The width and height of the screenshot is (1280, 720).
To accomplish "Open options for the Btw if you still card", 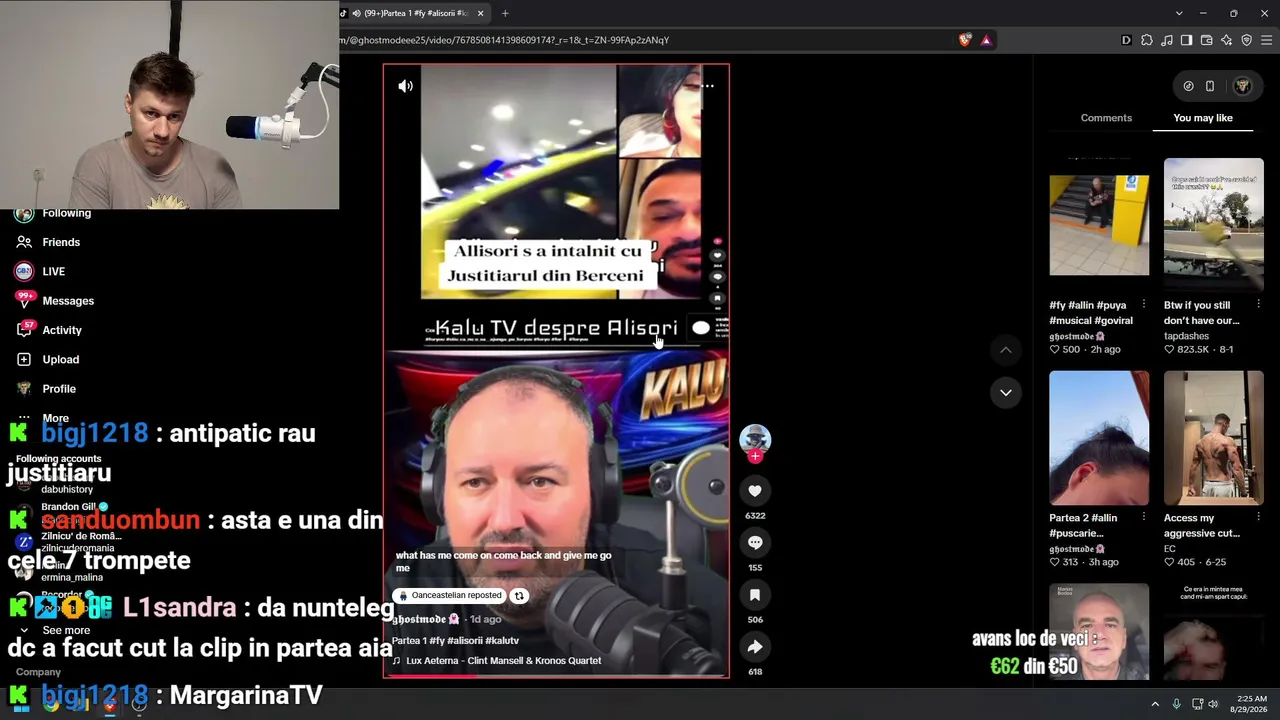I will [1257, 305].
